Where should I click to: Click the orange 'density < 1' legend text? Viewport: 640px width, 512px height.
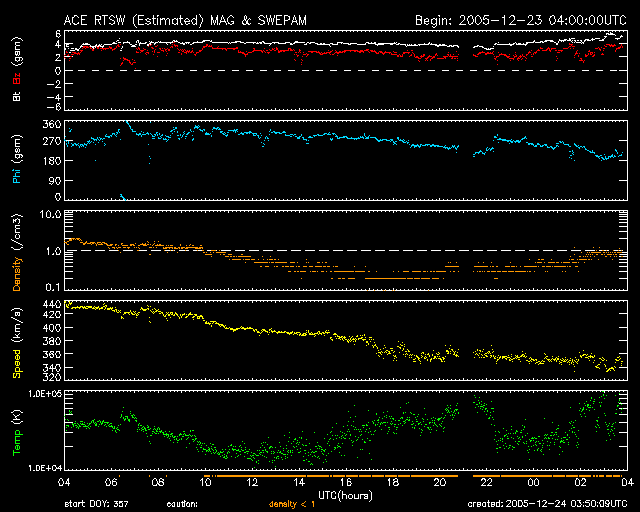click(x=292, y=504)
